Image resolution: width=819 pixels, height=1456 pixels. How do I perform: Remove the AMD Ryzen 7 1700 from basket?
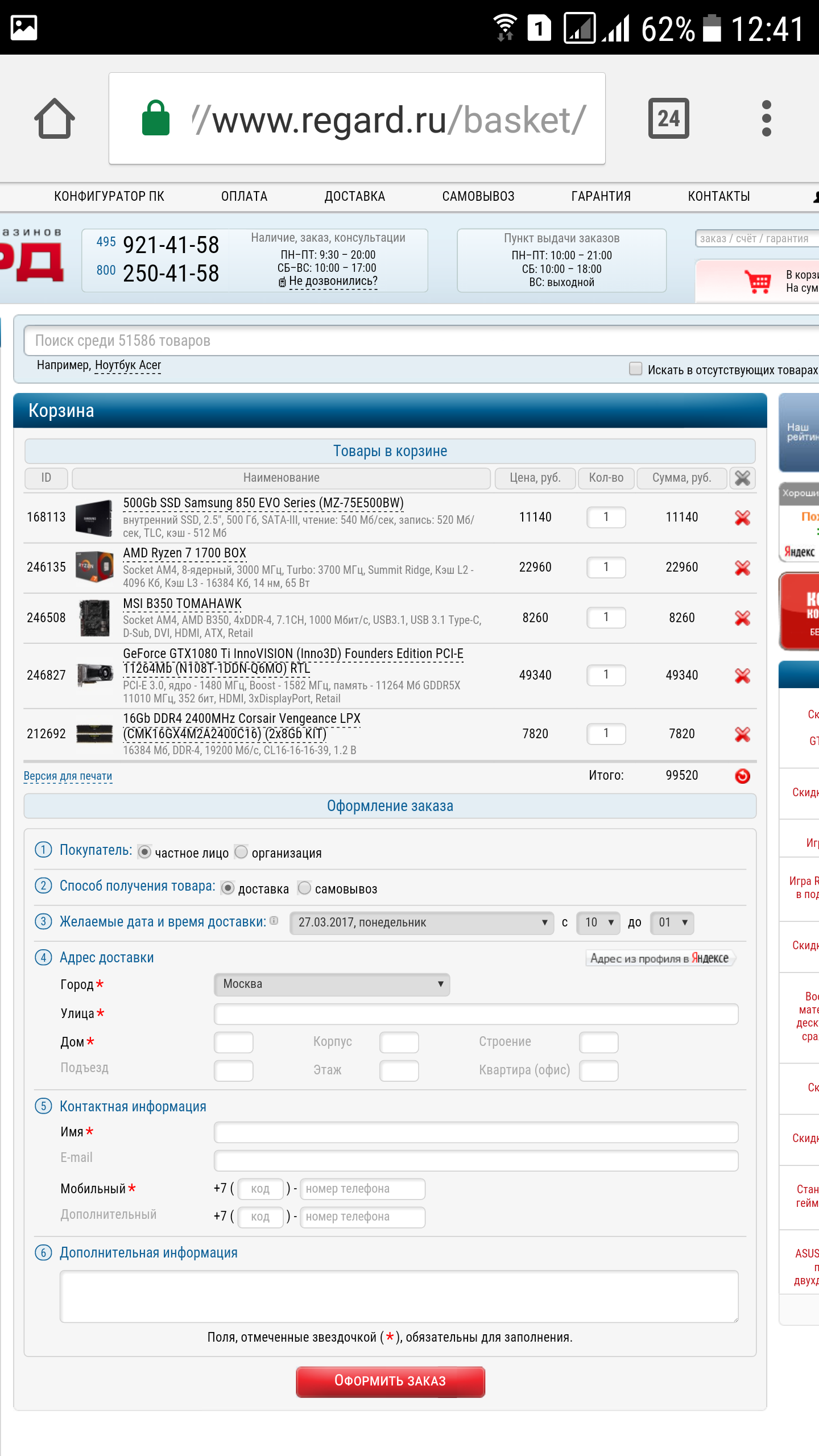tap(742, 568)
